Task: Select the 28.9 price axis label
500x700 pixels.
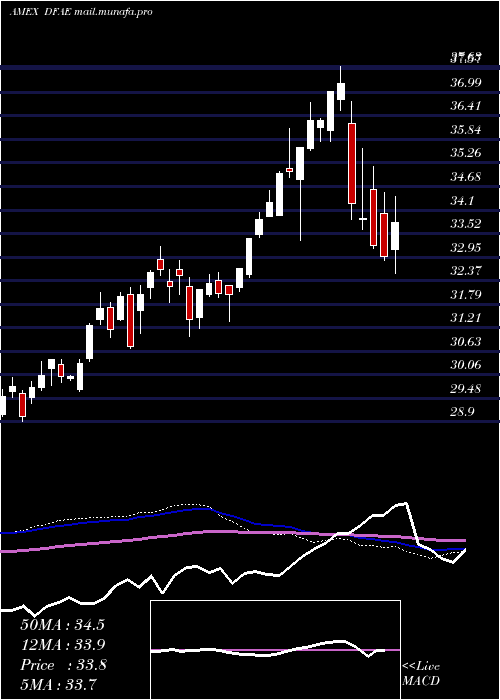Action: (x=462, y=412)
